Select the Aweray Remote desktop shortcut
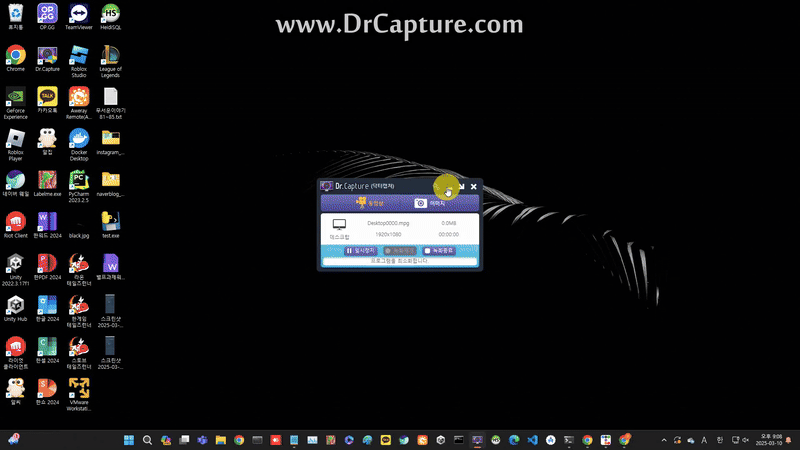Viewport: 800px width, 450px height. click(79, 103)
